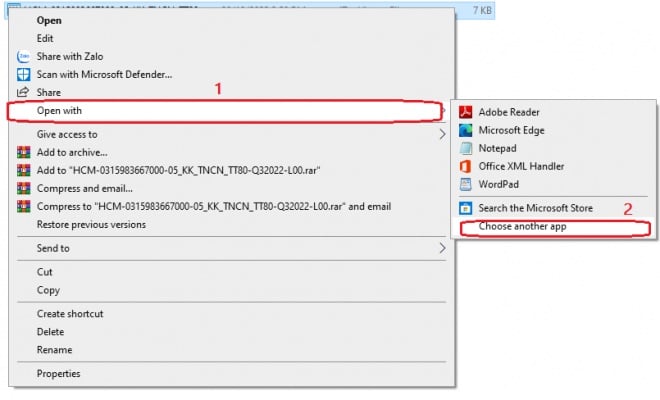660x400 pixels.
Task: Click the Microsoft Edge icon
Action: pyautogui.click(x=466, y=130)
